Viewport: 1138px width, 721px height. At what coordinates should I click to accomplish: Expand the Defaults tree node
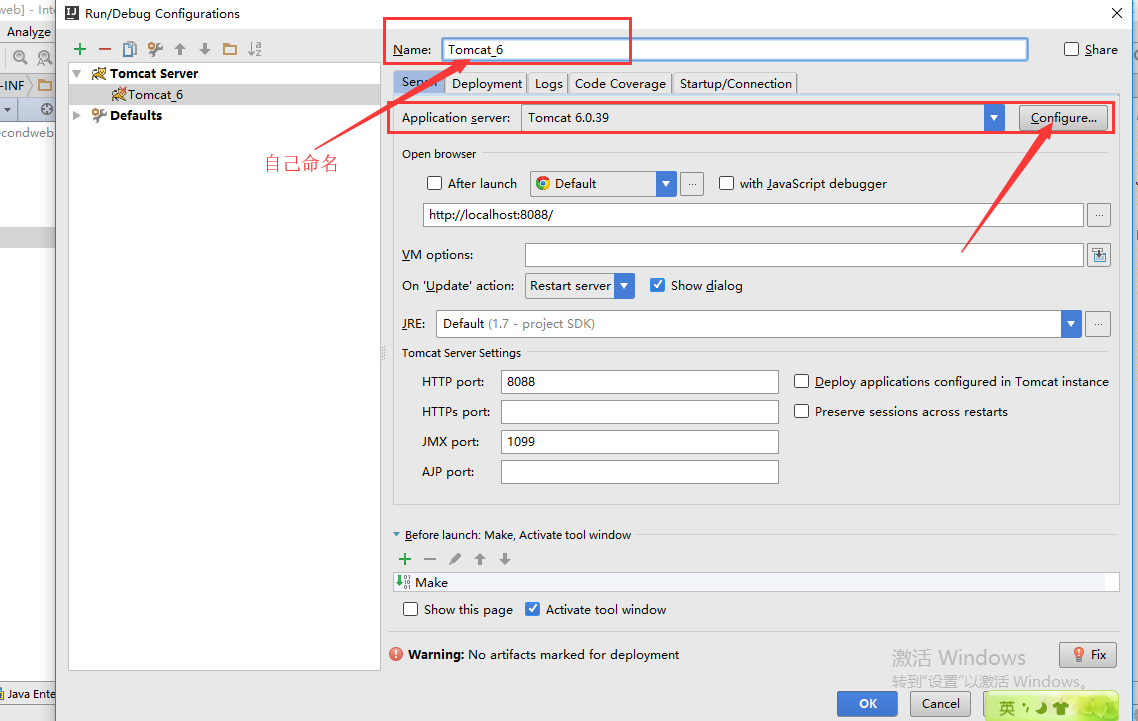pyautogui.click(x=76, y=115)
